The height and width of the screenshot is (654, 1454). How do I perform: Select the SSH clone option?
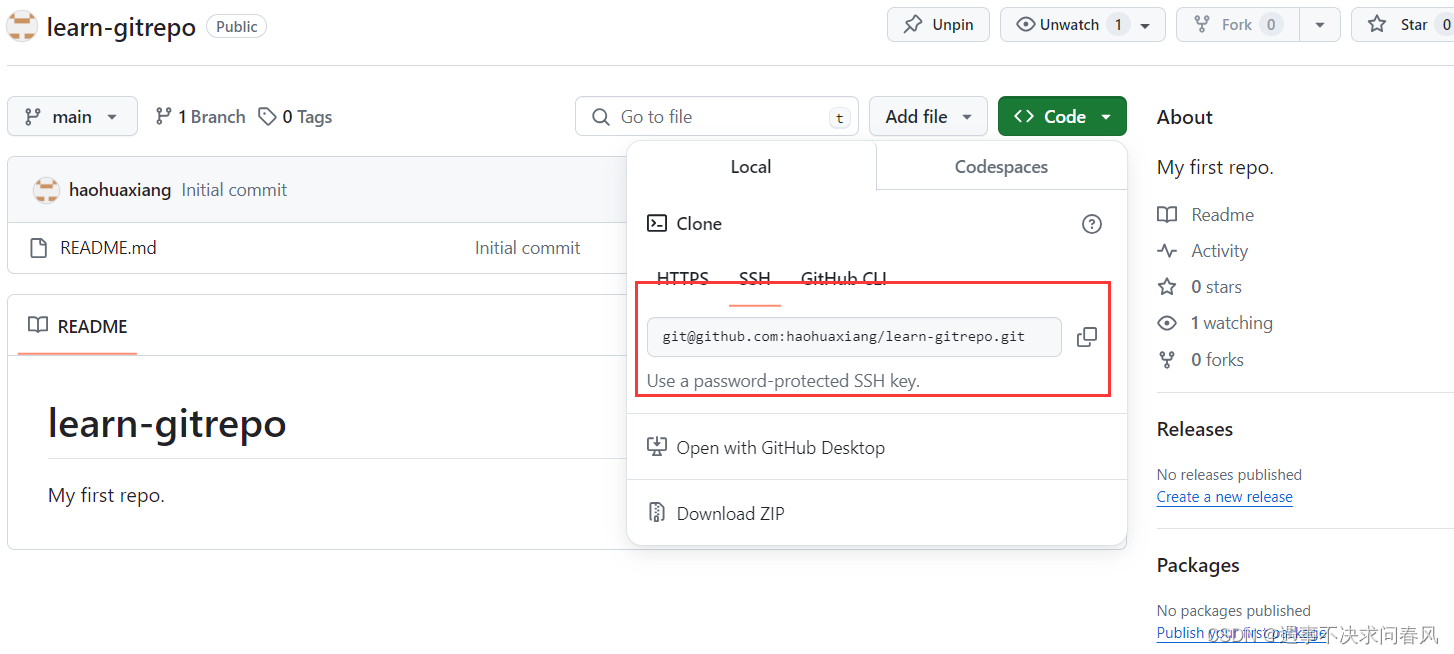point(755,279)
